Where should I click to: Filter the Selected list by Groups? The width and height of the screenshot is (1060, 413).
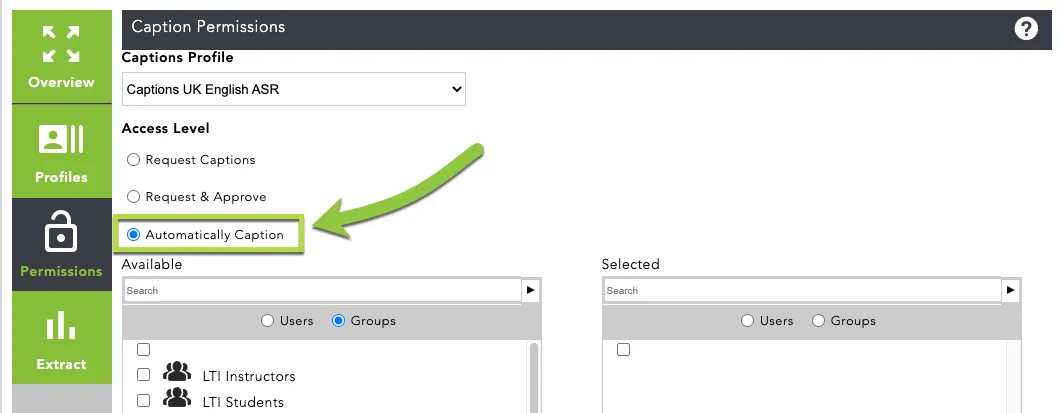pyautogui.click(x=819, y=321)
